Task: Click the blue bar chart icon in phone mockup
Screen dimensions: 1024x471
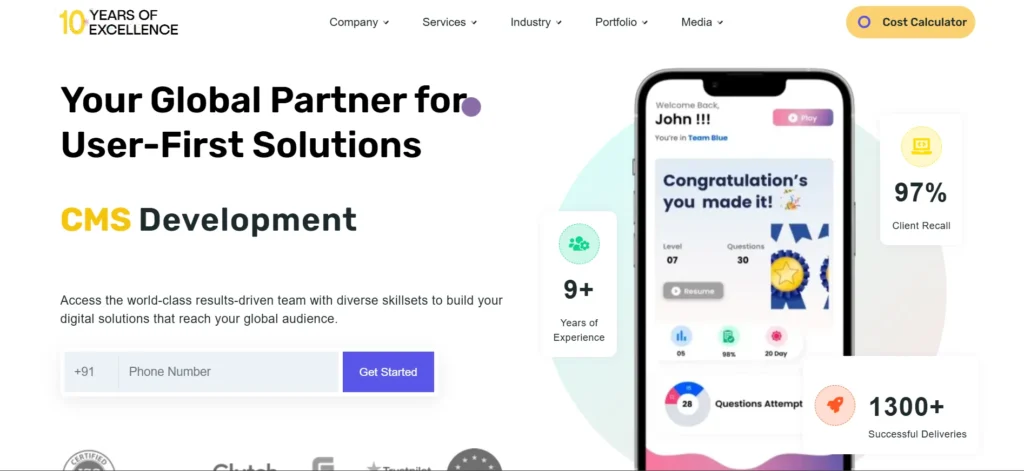Action: 680,336
